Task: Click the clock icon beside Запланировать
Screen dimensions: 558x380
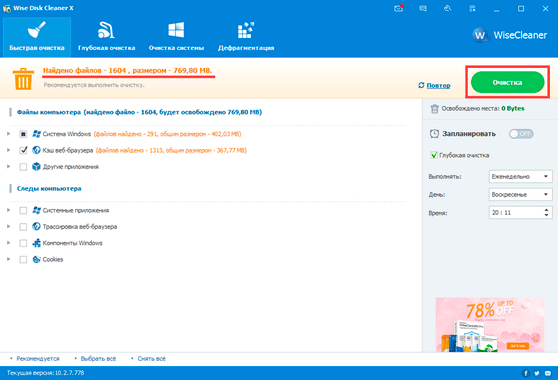Action: pos(434,134)
